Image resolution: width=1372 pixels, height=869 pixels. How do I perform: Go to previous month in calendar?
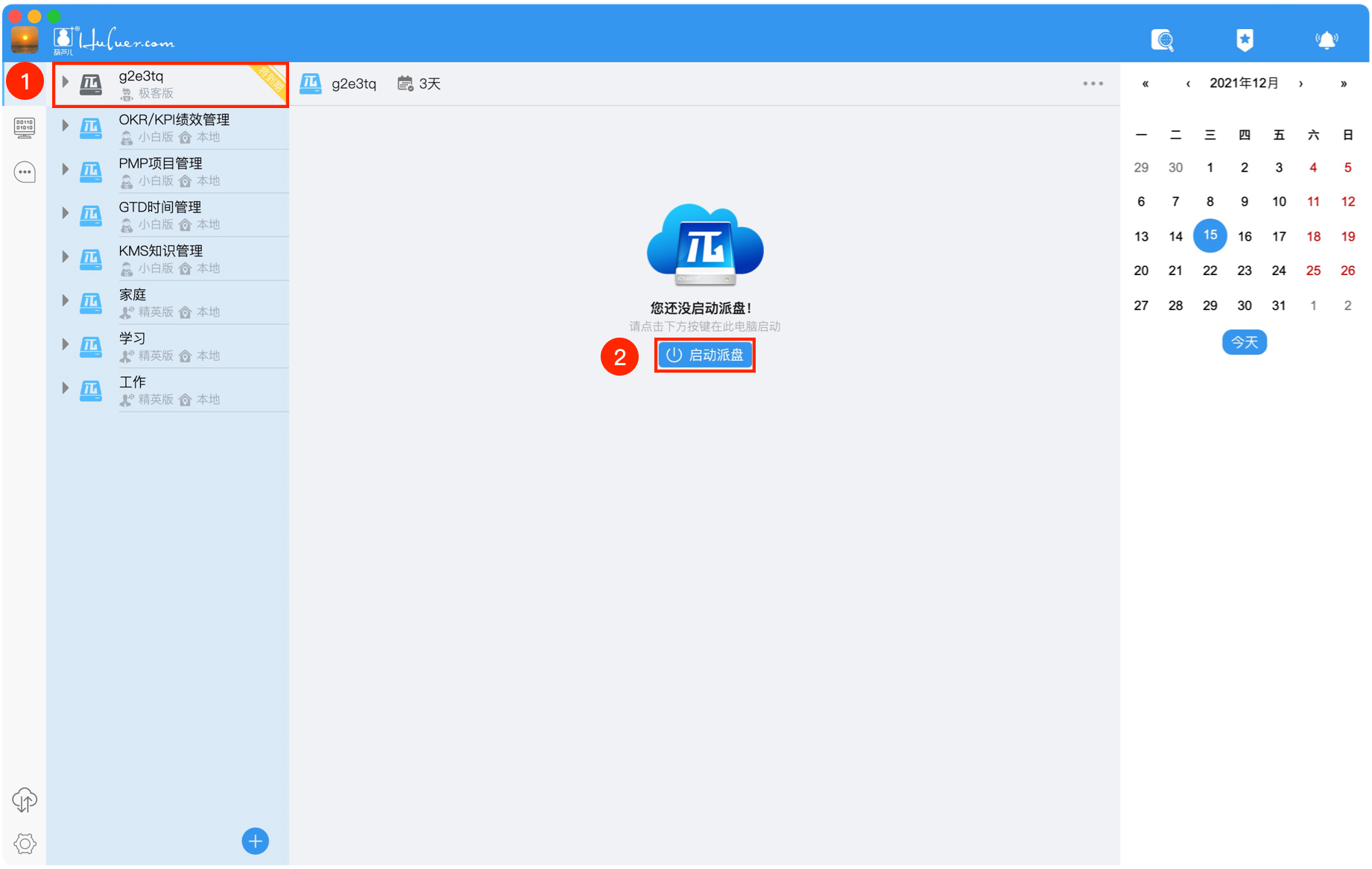pos(1188,83)
